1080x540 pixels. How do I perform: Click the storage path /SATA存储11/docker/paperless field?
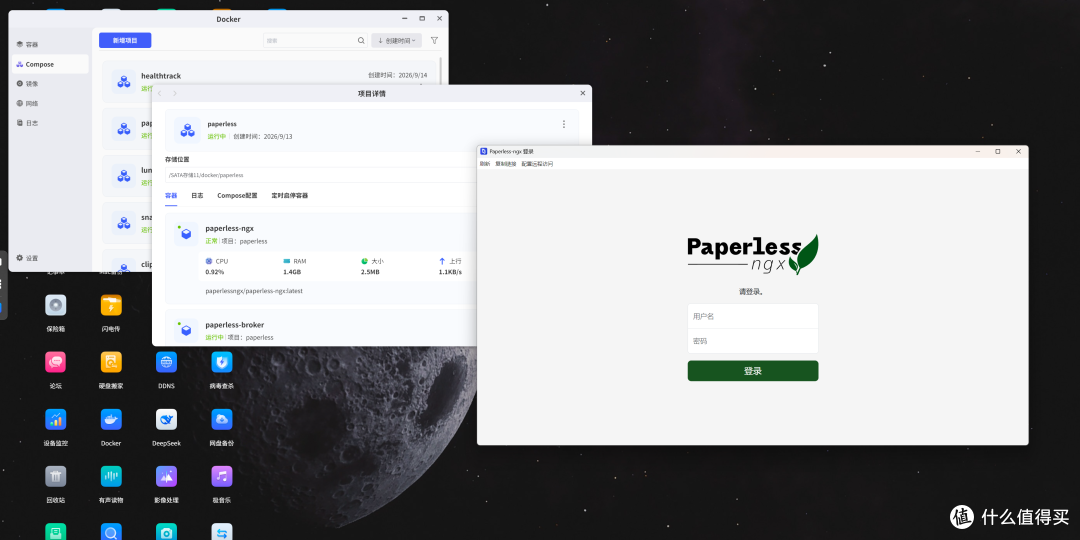[321, 175]
